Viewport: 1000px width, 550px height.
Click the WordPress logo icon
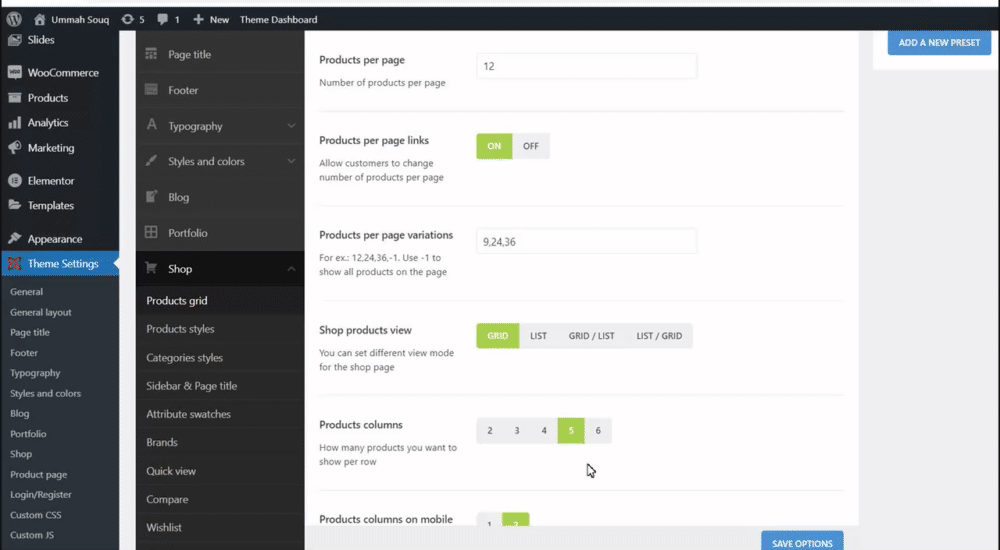coord(14,19)
